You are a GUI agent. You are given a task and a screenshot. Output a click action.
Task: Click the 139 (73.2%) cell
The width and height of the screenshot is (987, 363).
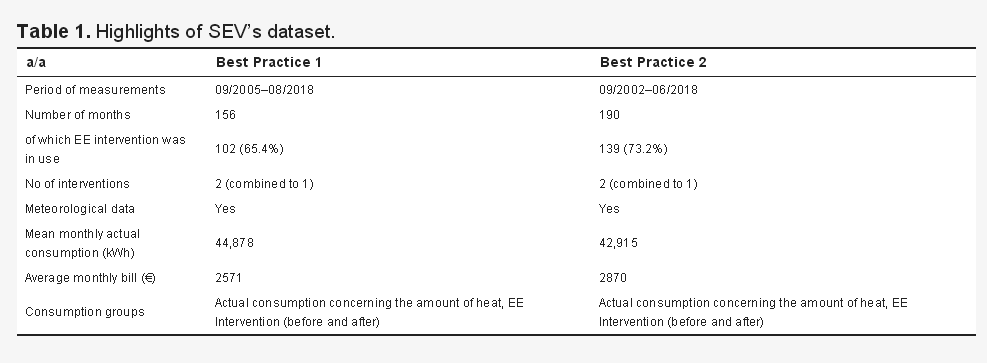tap(633, 148)
